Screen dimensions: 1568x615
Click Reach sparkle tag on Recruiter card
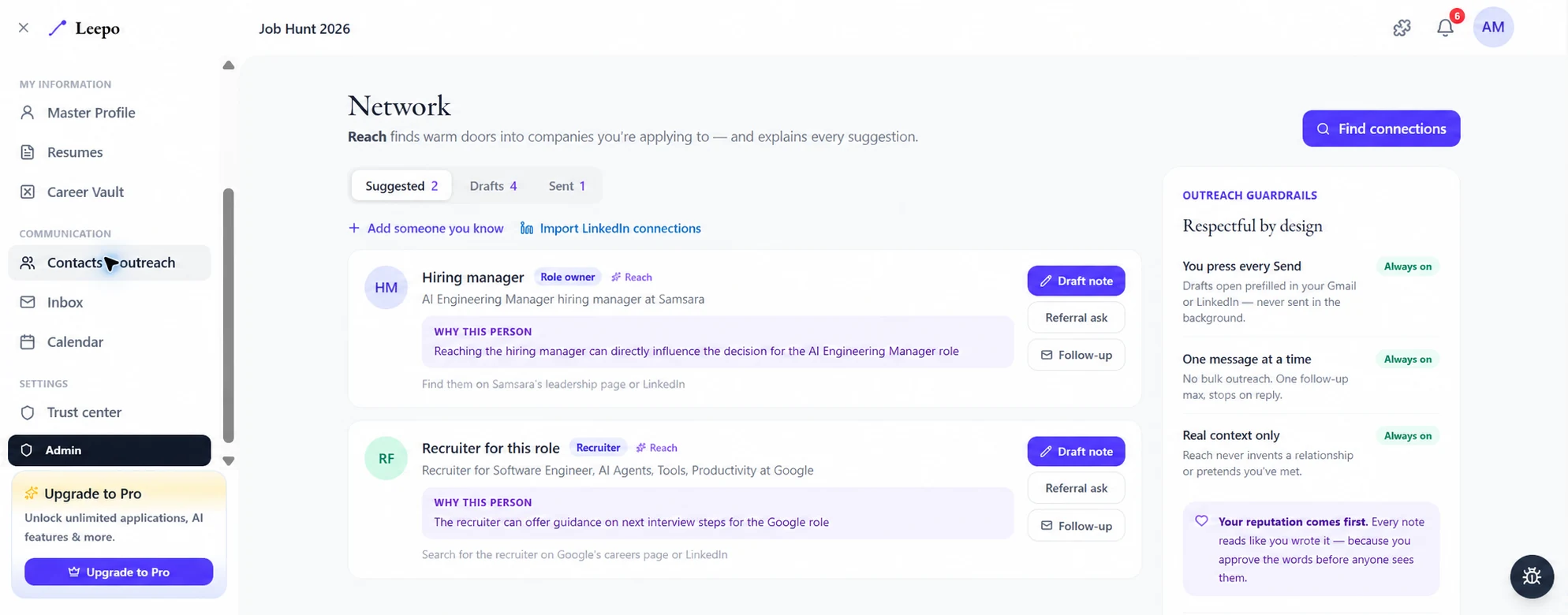pyautogui.click(x=657, y=447)
